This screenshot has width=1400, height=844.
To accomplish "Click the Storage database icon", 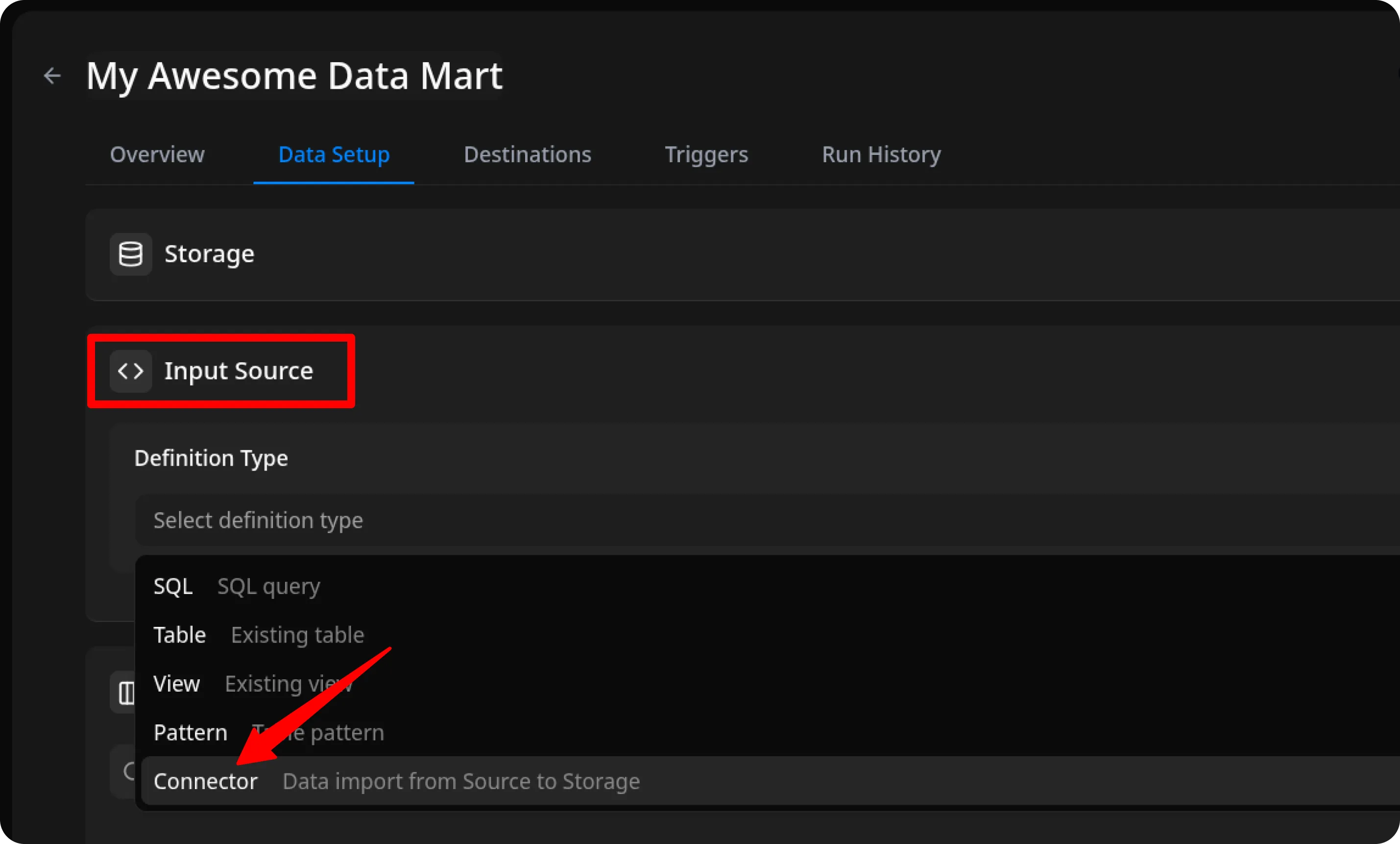I will click(131, 254).
